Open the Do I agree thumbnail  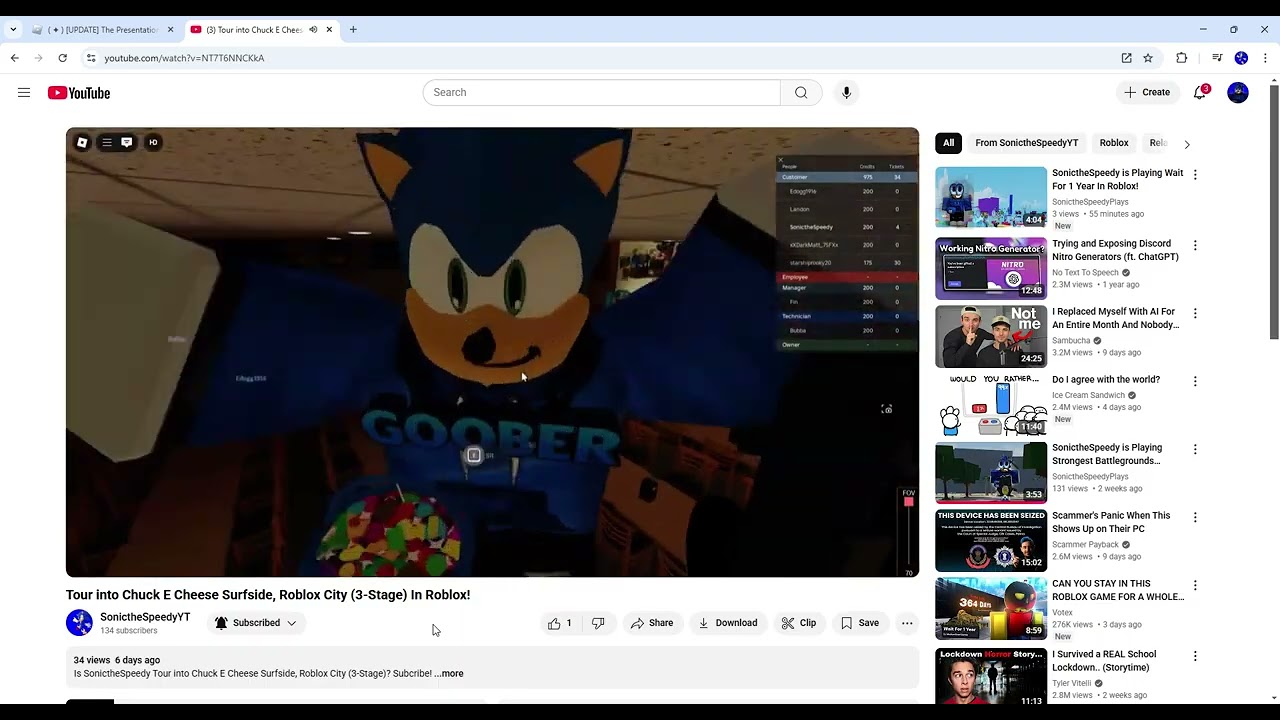point(991,404)
